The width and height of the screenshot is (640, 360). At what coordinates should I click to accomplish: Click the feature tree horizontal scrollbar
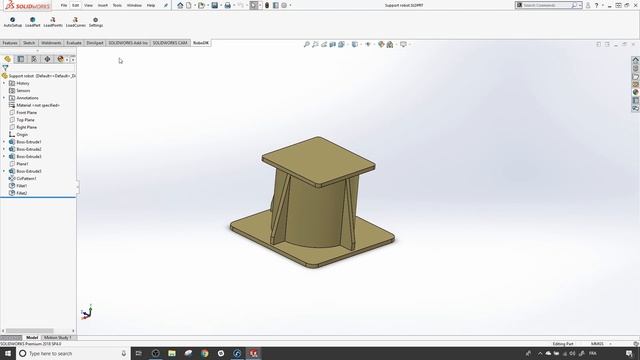click(29, 331)
